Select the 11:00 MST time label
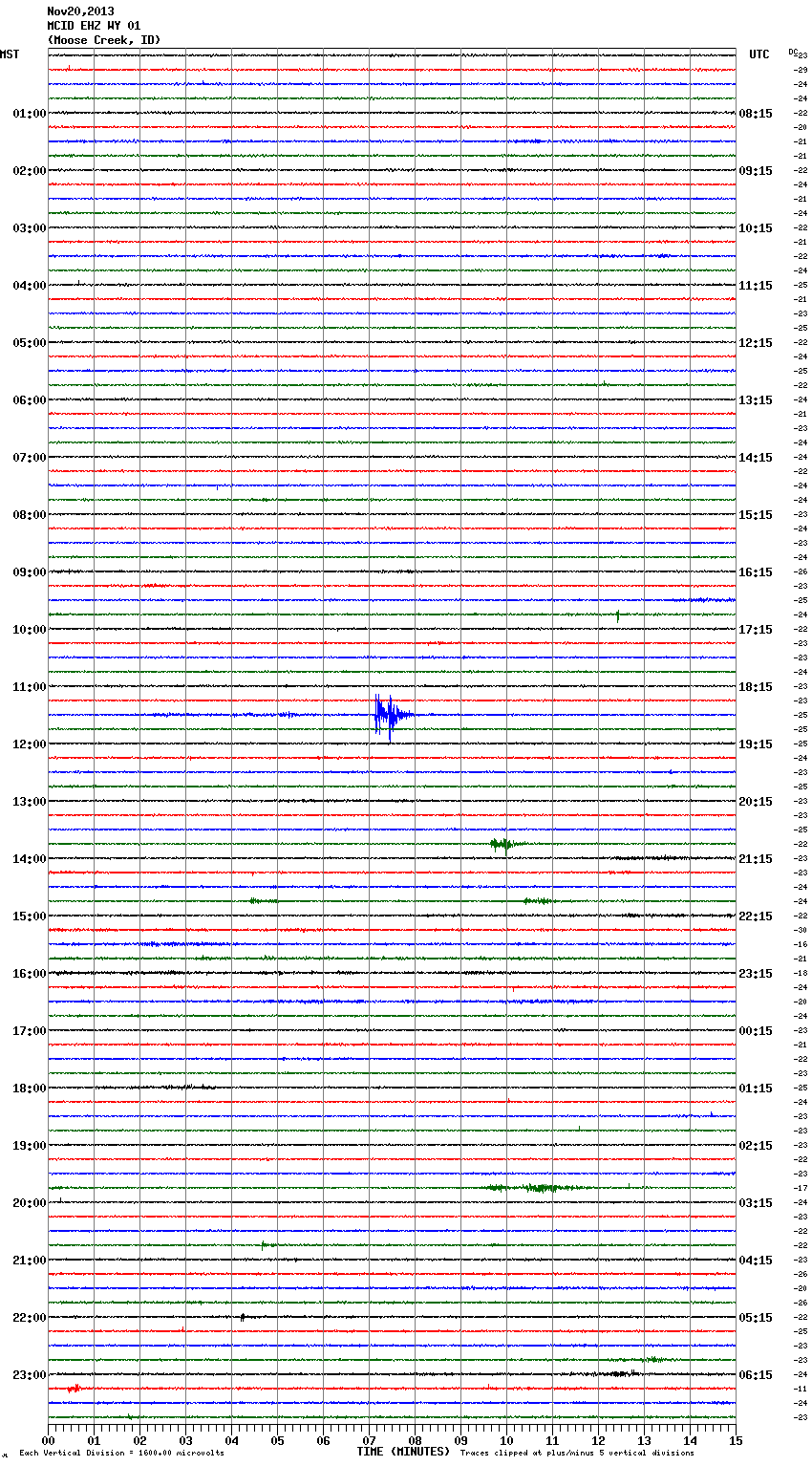Viewport: 812px width, 1466px height. (30, 687)
